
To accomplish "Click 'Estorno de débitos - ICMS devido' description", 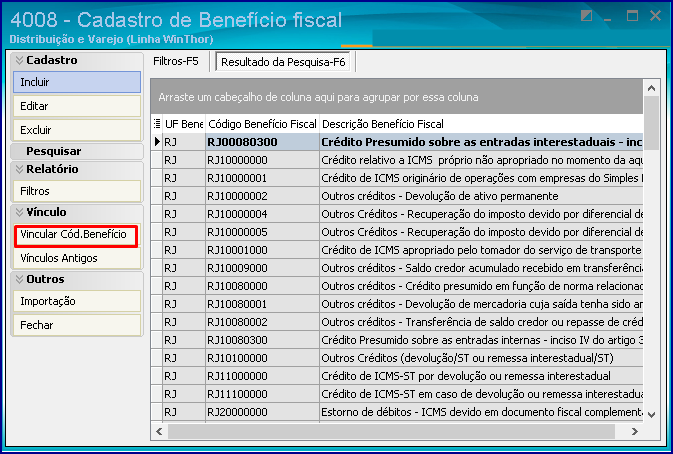I will (x=482, y=412).
